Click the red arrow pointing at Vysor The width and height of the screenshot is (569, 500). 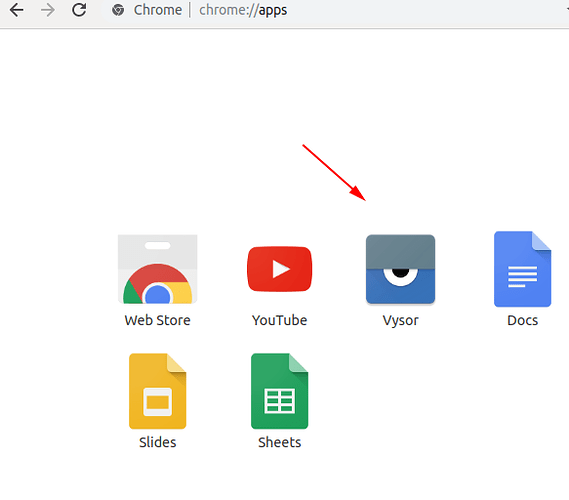[x=334, y=172]
